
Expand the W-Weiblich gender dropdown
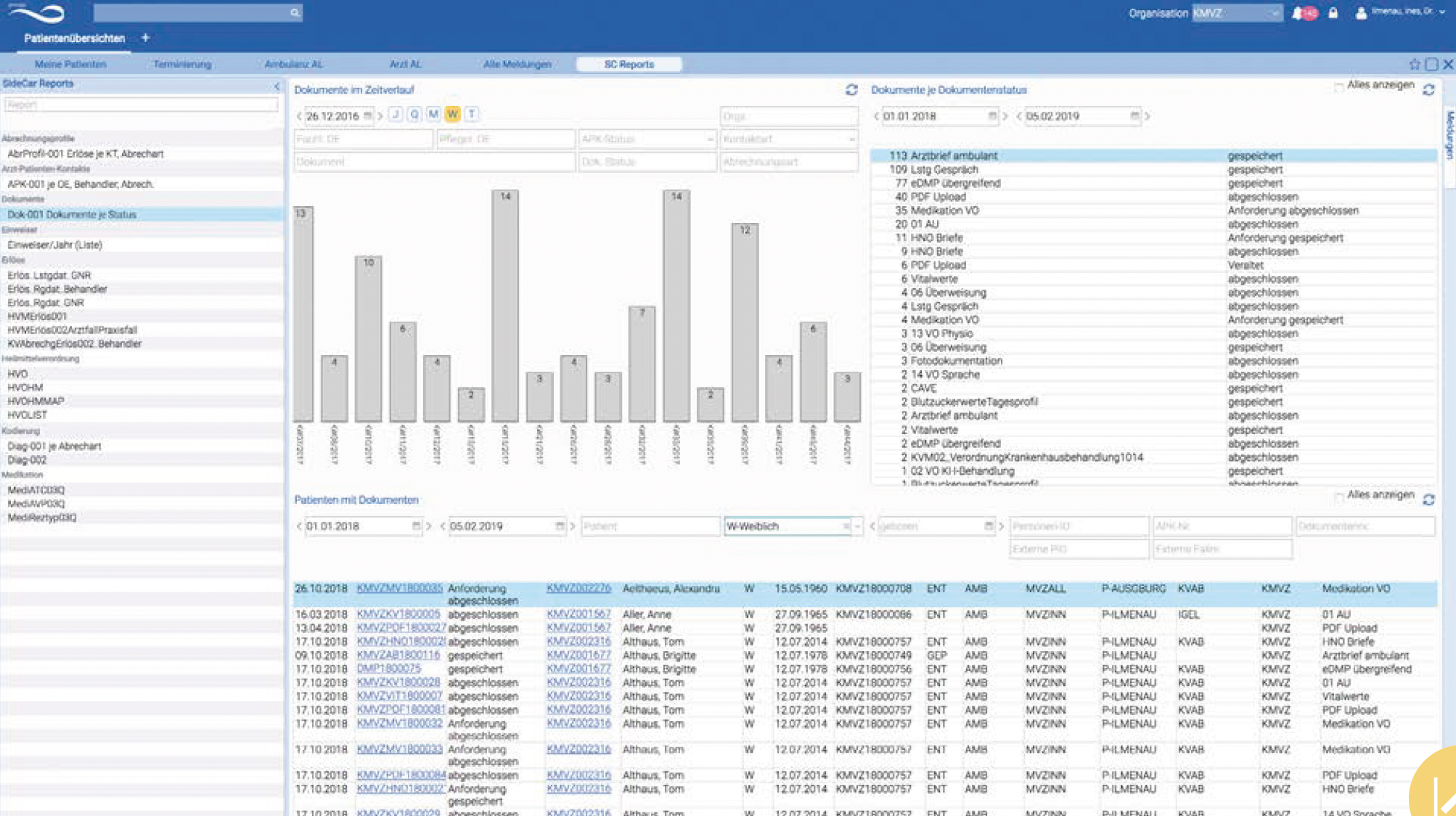857,526
